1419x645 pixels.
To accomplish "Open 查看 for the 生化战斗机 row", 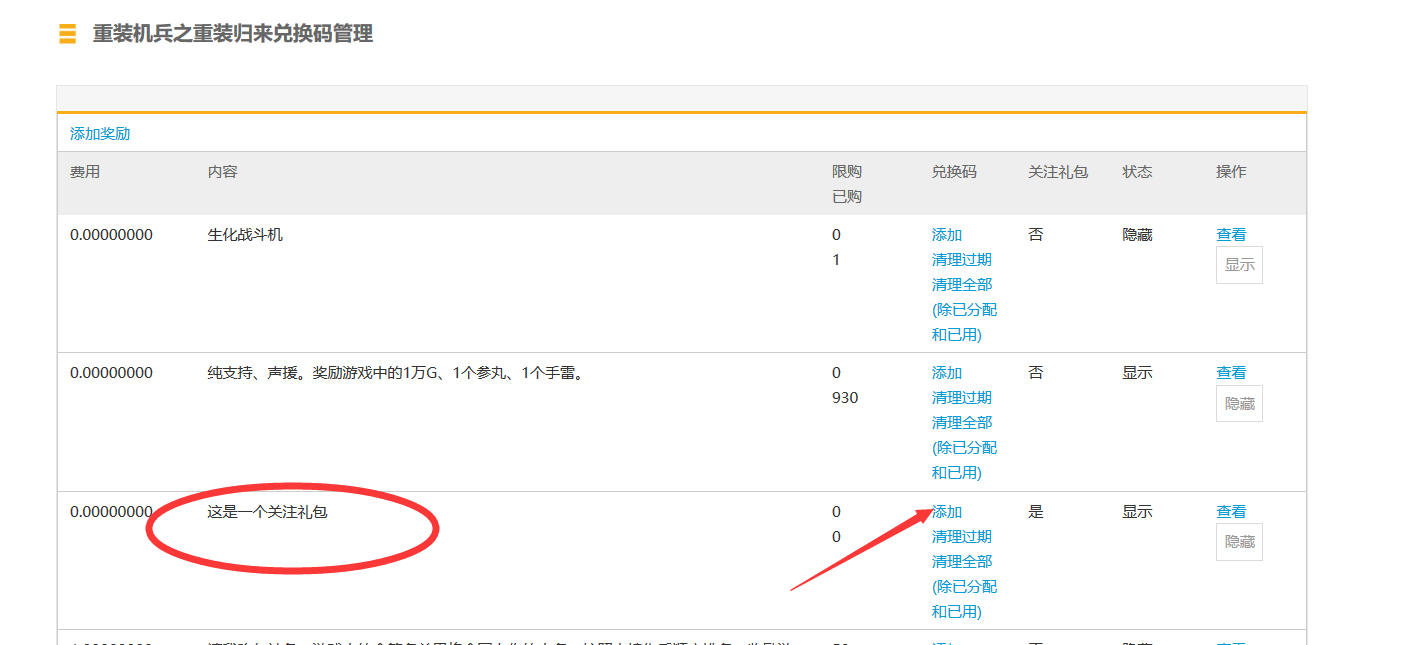I will (1231, 235).
